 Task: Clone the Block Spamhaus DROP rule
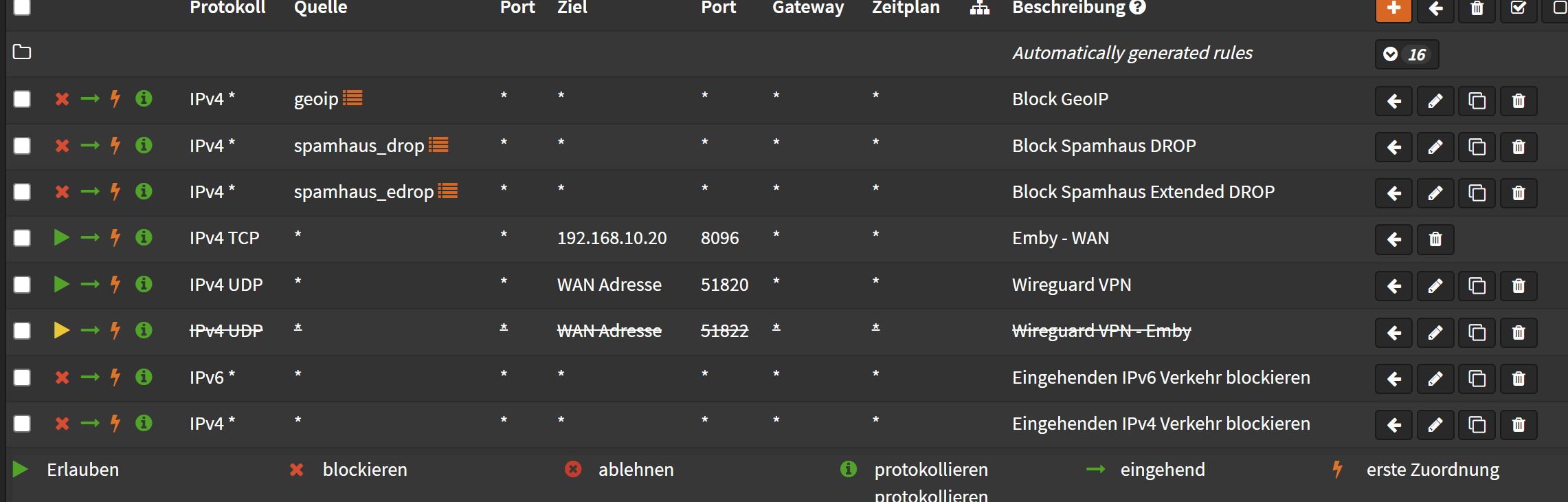(1477, 147)
